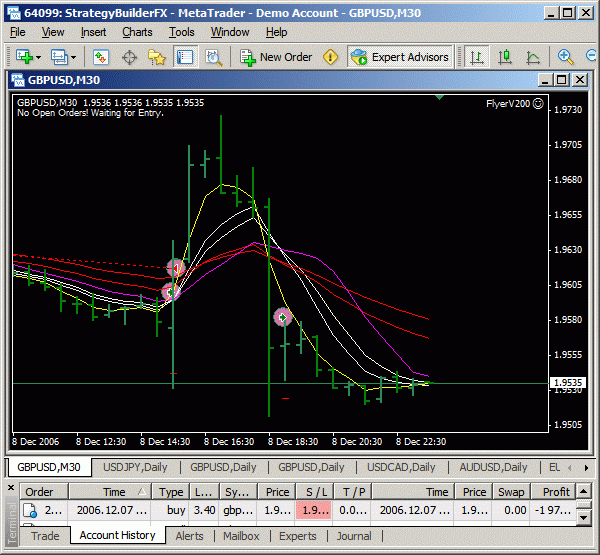Open the Tools menu
The height and width of the screenshot is (555, 600).
click(x=182, y=32)
